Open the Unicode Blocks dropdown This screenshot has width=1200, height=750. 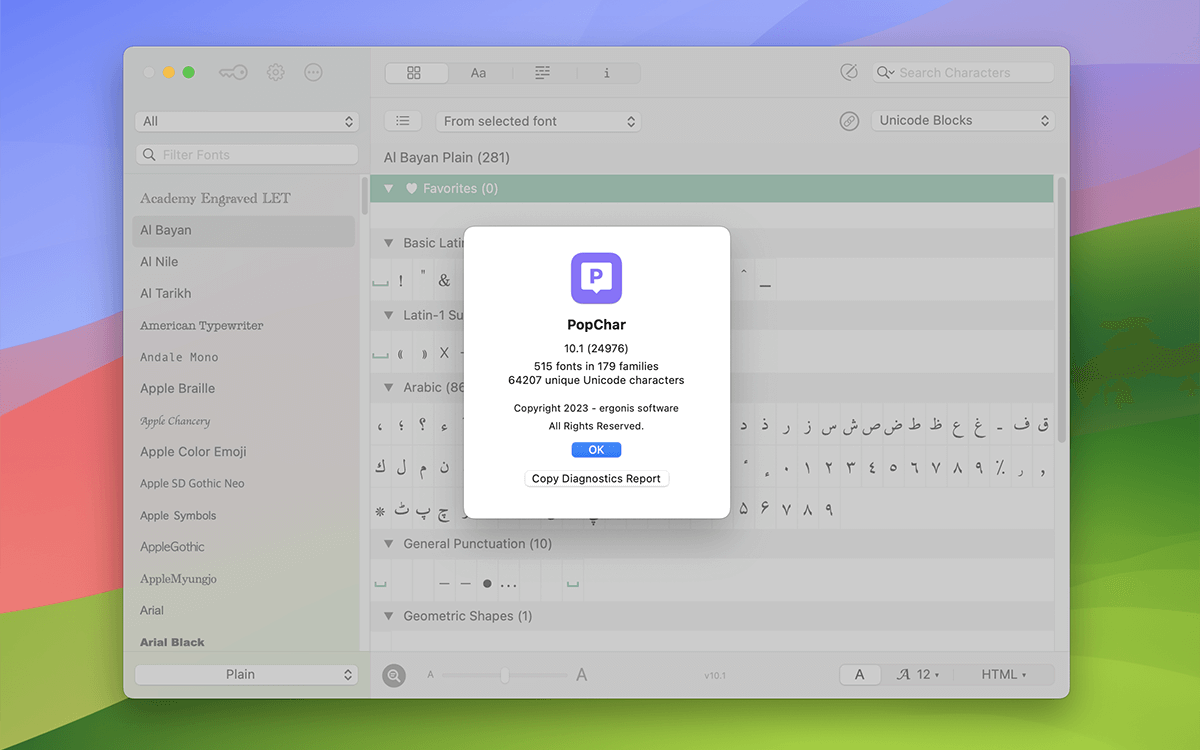(x=964, y=120)
